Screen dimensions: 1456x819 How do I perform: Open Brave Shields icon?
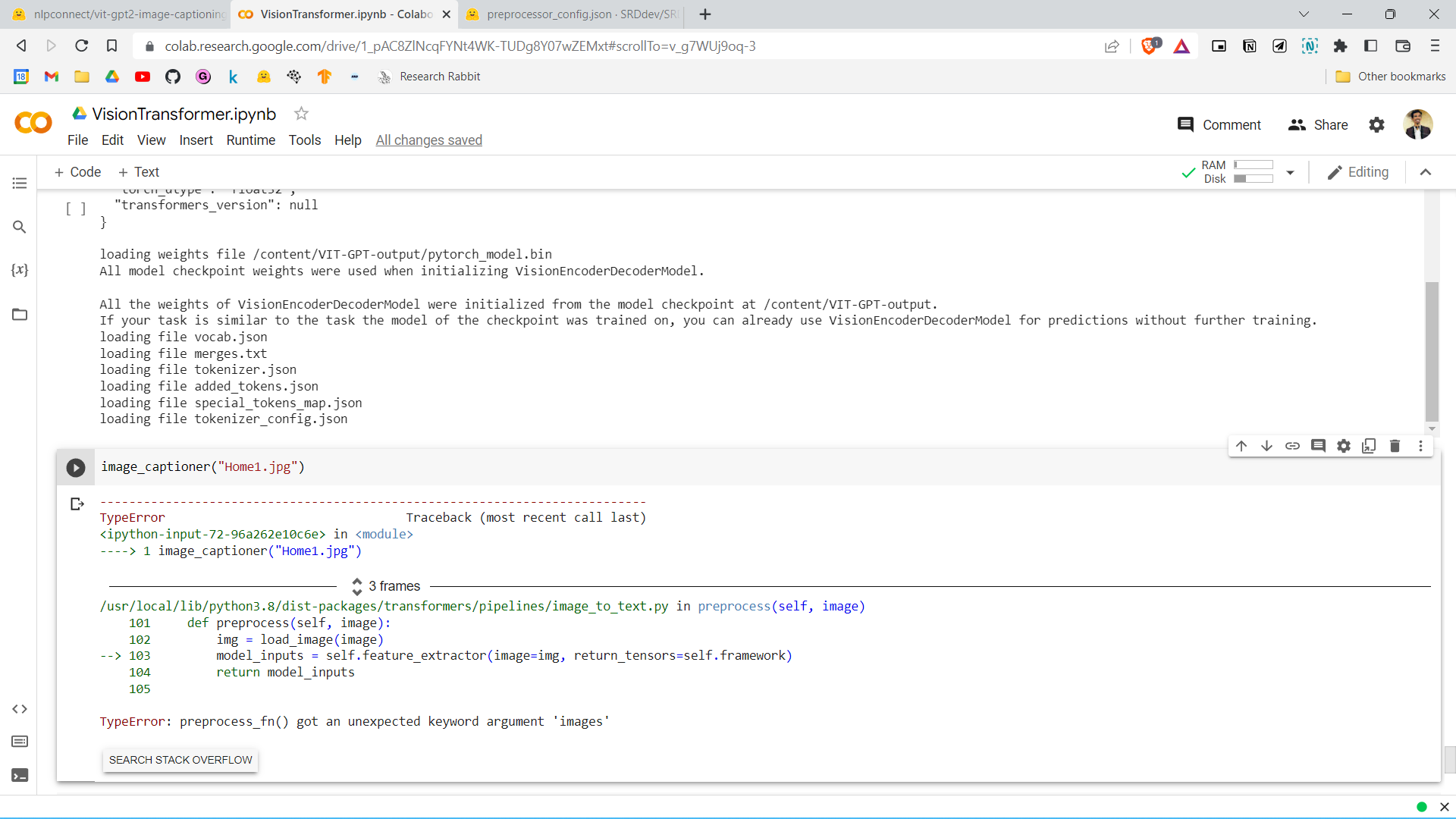pyautogui.click(x=1150, y=46)
